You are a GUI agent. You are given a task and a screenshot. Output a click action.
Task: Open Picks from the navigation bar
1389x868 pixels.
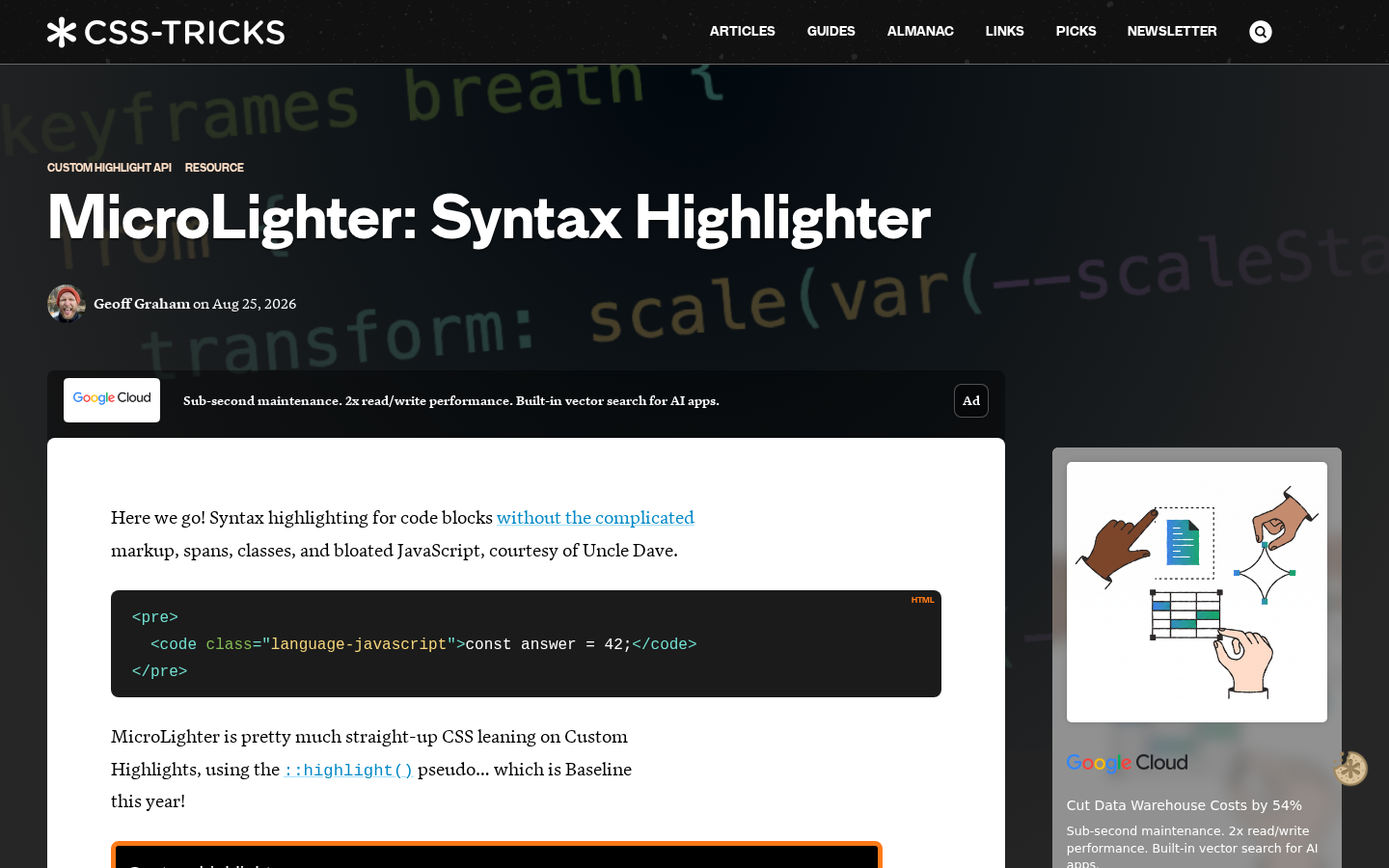tap(1076, 32)
